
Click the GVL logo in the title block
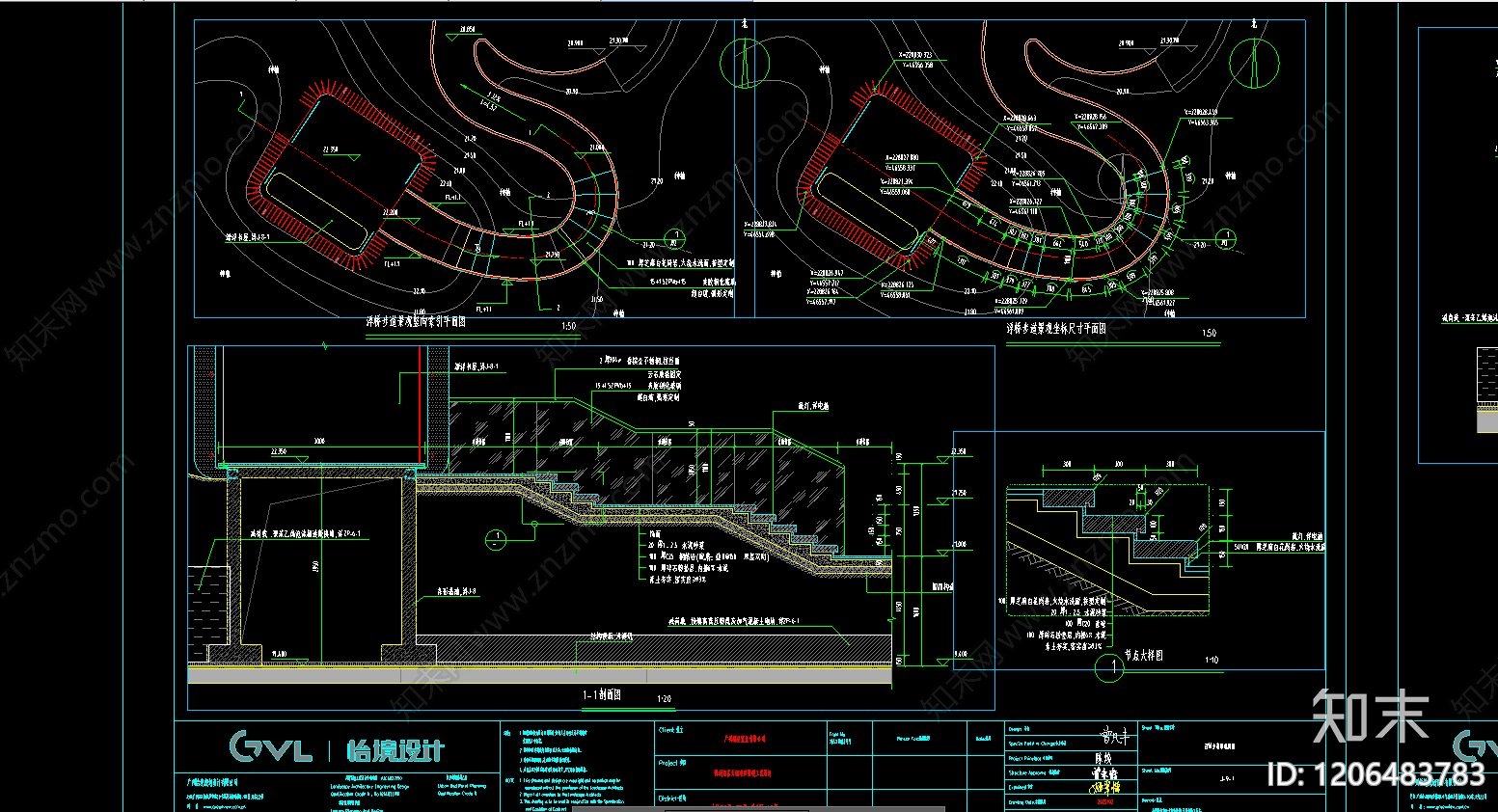click(271, 746)
